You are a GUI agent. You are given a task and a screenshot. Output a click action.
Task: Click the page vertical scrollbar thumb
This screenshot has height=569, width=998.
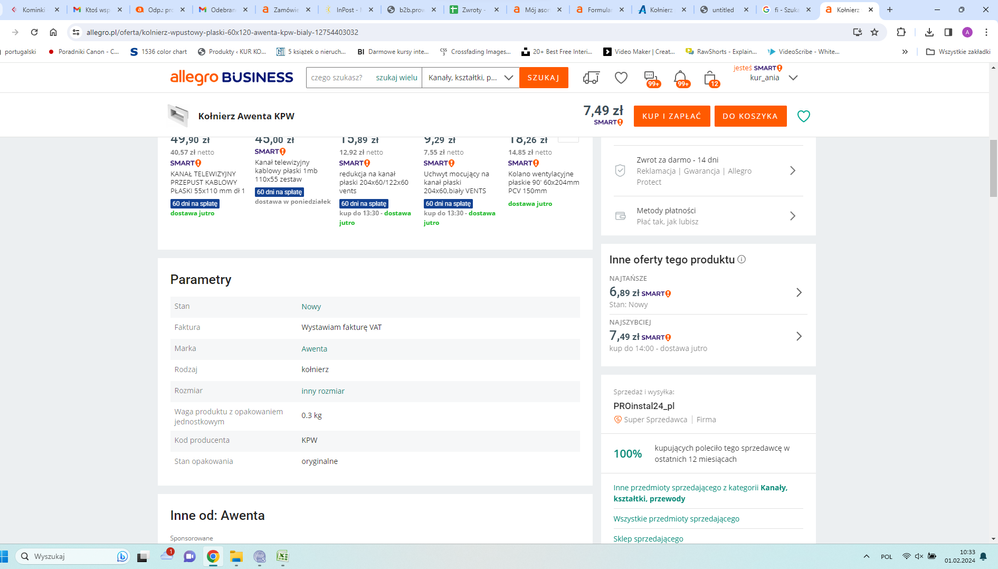coord(993,168)
